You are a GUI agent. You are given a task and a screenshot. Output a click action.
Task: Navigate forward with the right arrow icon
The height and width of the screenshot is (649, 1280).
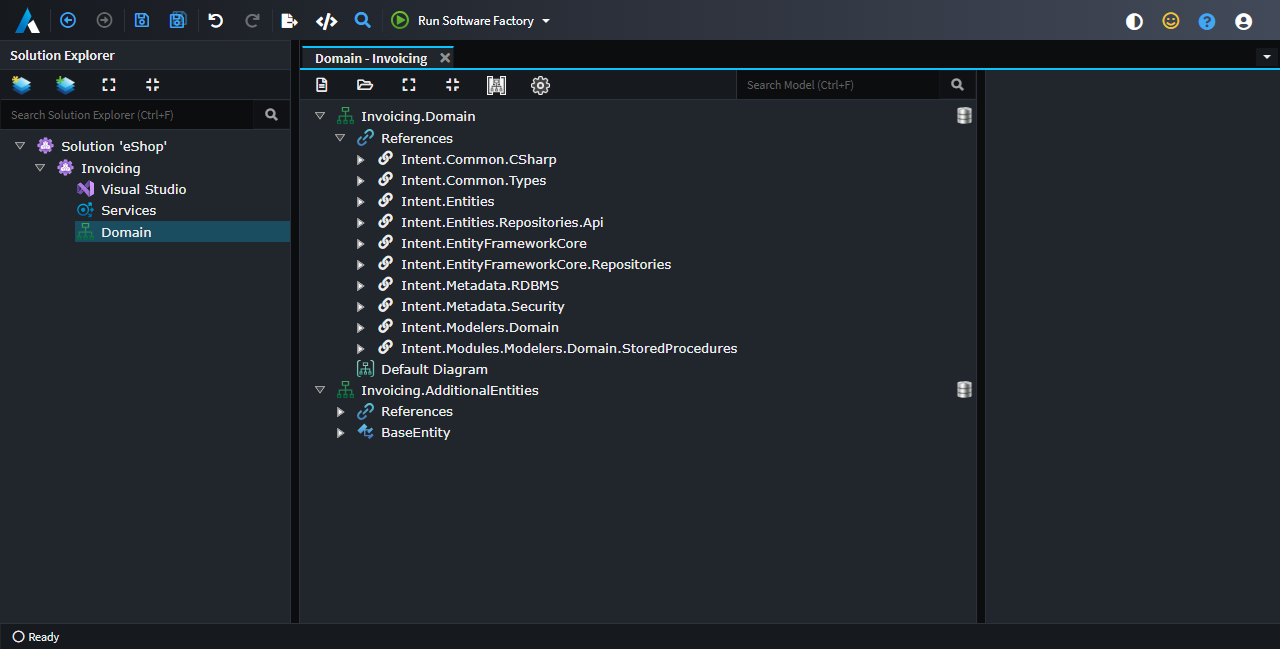pos(104,20)
